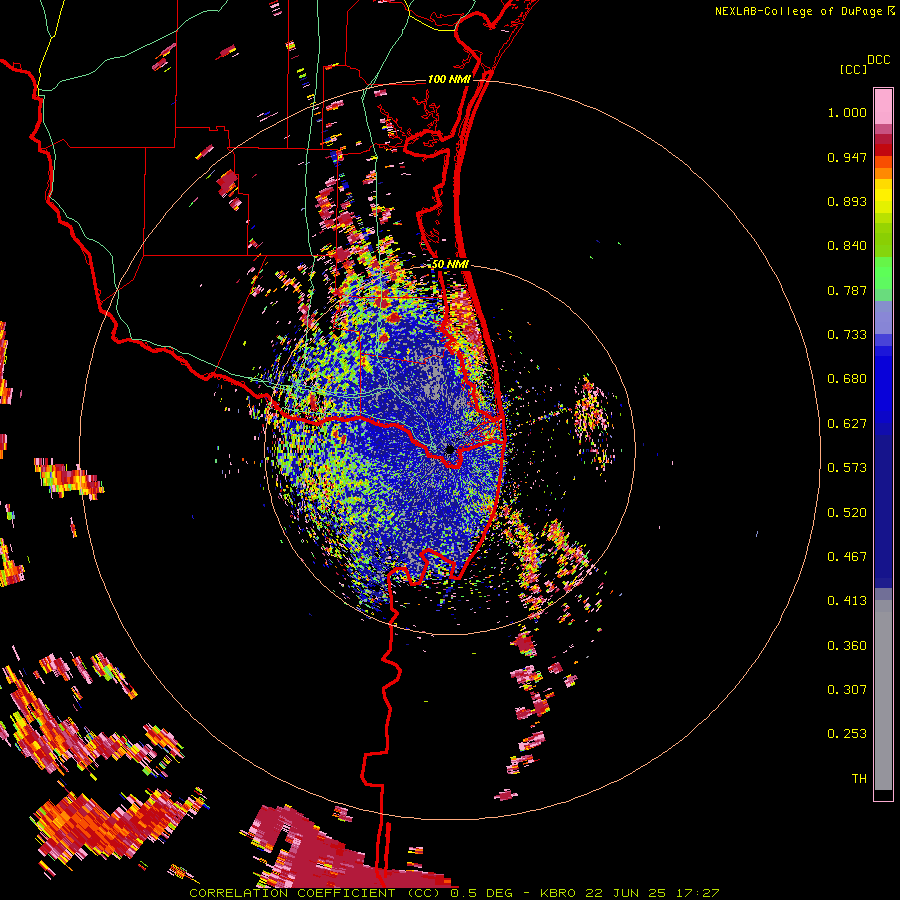This screenshot has width=900, height=900.
Task: Select the 0.627 scale value
Action: coord(847,424)
